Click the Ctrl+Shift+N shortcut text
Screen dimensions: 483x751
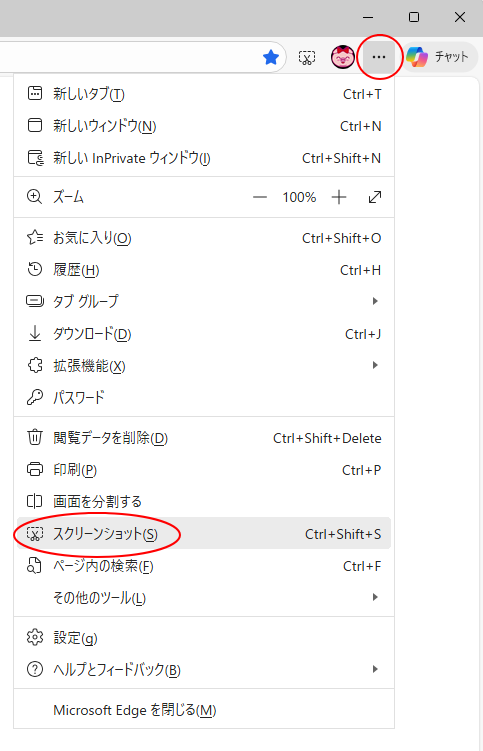pyautogui.click(x=342, y=158)
